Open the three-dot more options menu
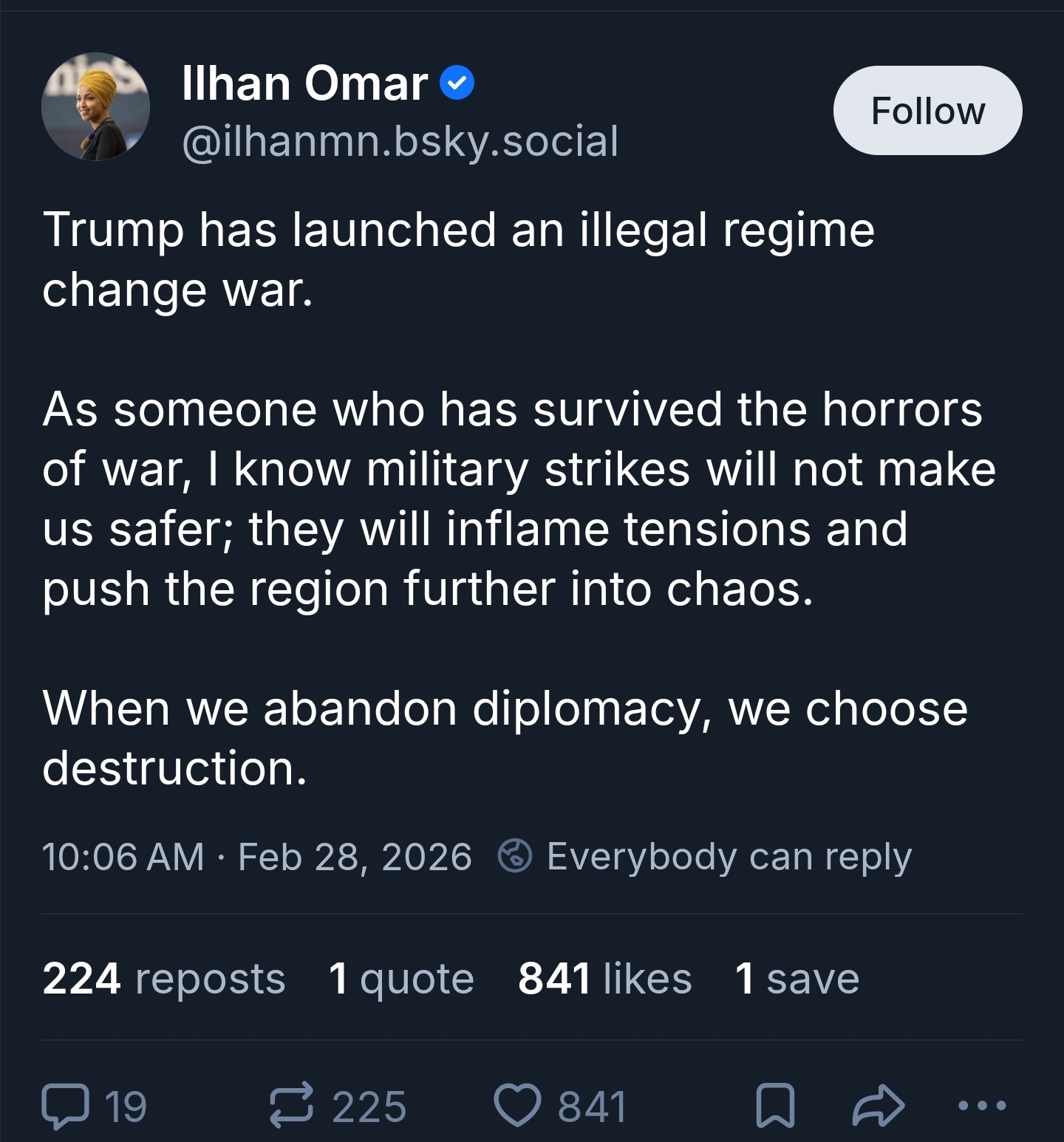The image size is (1064, 1142). pyautogui.click(x=981, y=1105)
